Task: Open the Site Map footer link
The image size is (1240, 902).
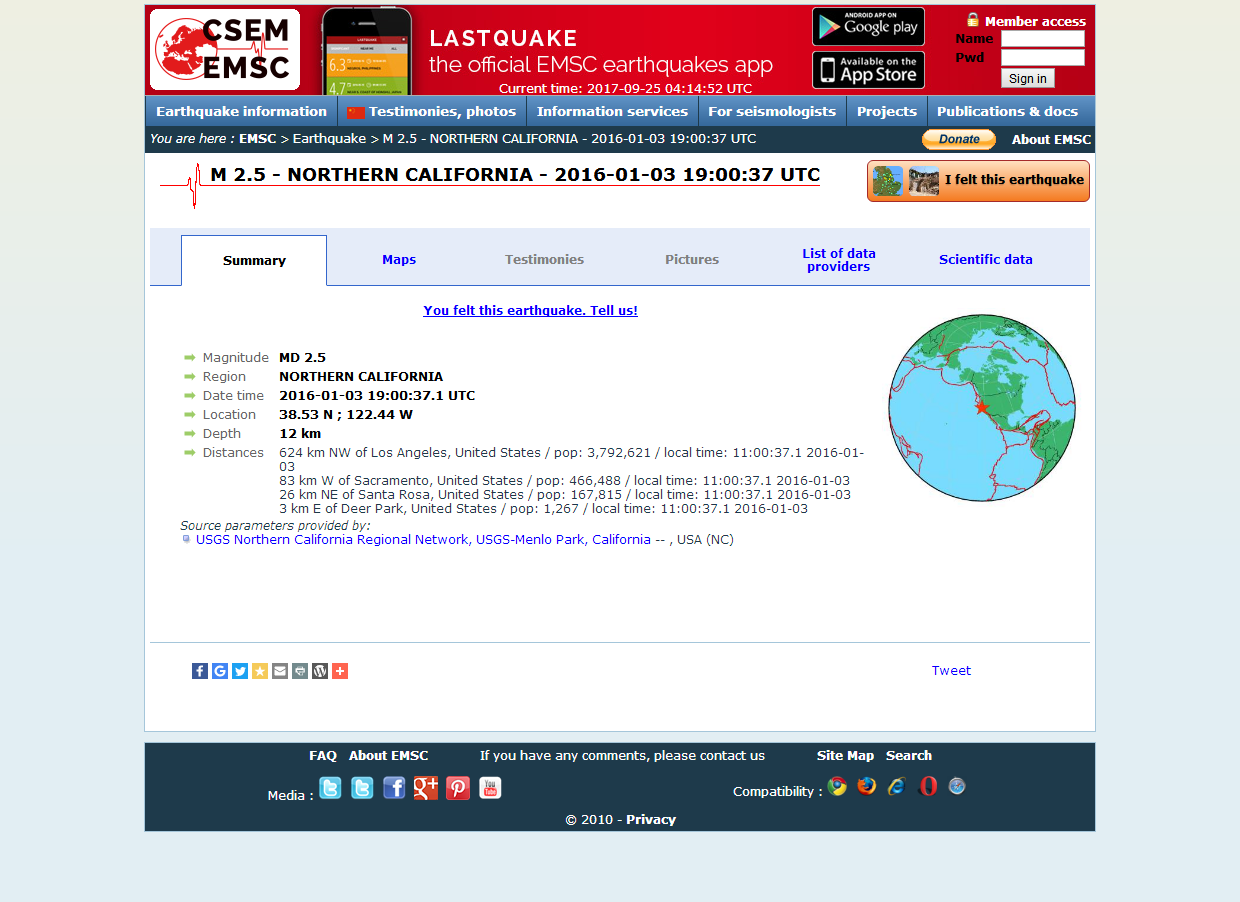Action: (x=845, y=756)
